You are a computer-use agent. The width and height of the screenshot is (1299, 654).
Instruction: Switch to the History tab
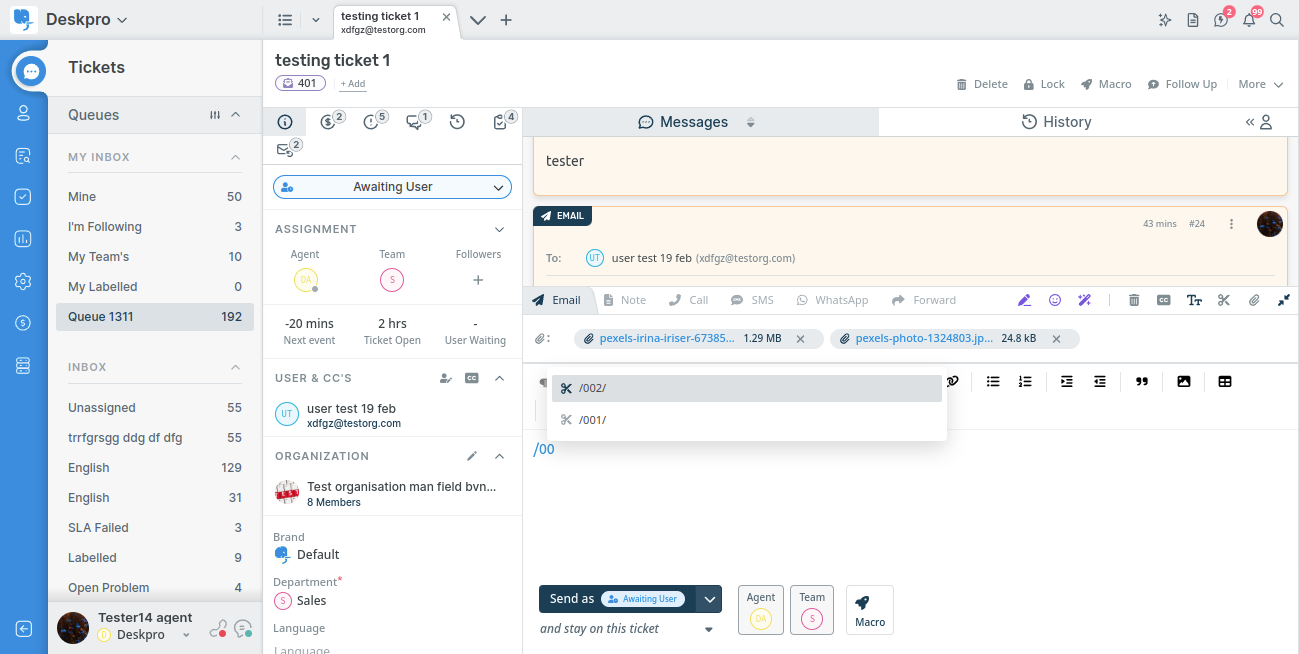[1056, 122]
